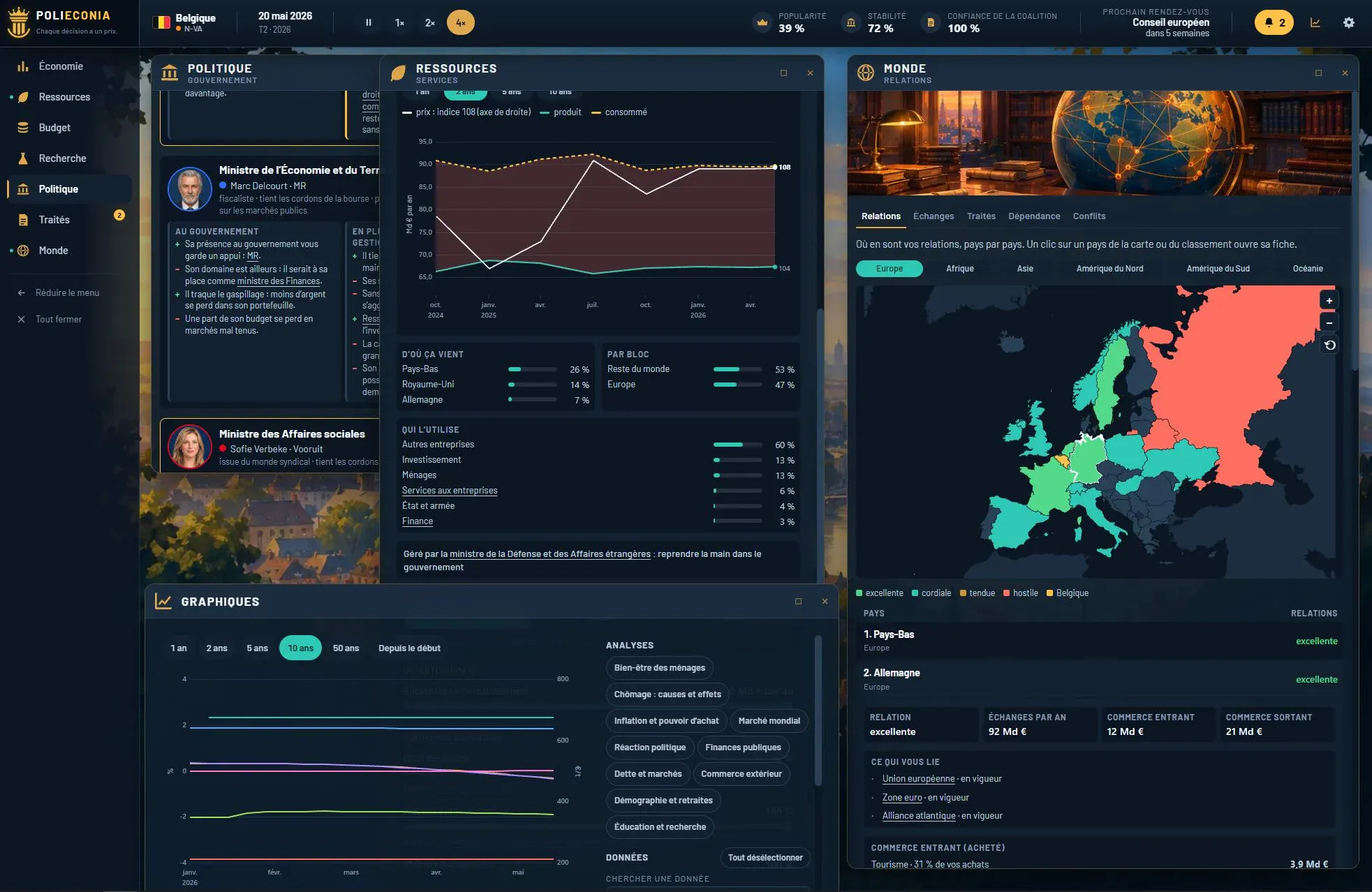Screen dimensions: 1372x892
Task: Pause the game simulation
Action: pyautogui.click(x=369, y=22)
